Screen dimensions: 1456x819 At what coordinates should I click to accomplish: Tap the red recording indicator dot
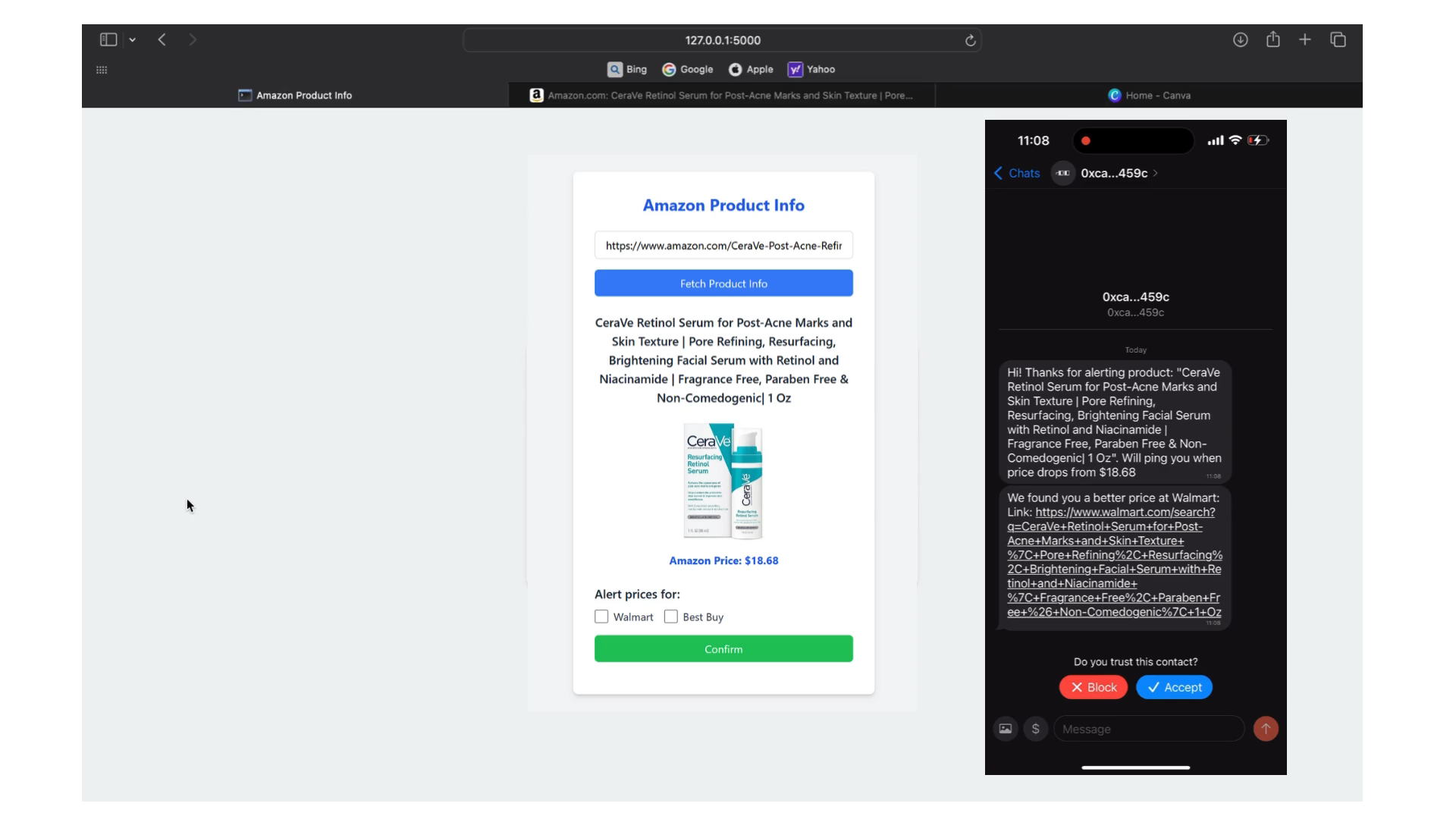point(1085,140)
